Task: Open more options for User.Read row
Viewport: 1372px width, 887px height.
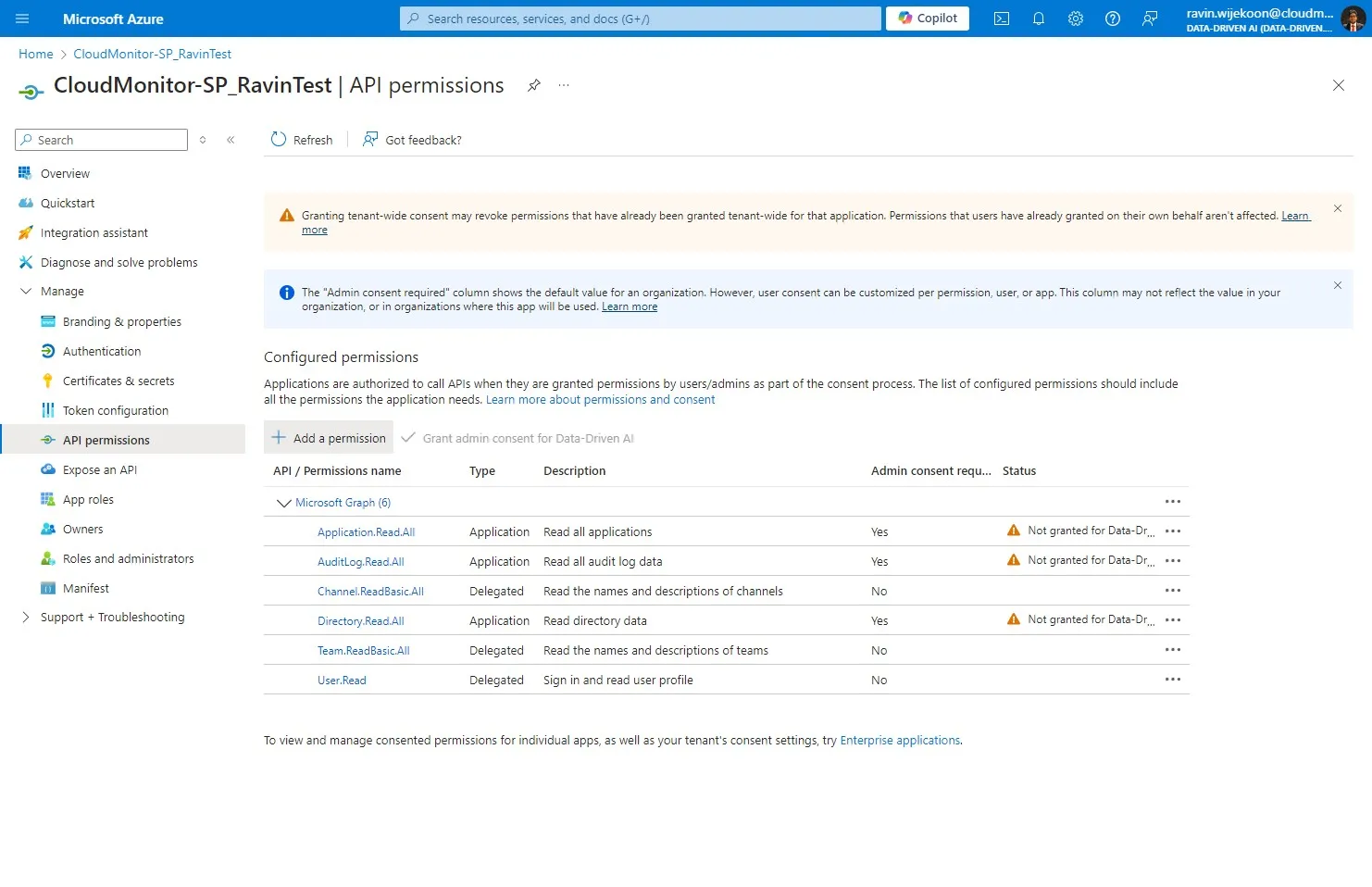Action: 1173,680
